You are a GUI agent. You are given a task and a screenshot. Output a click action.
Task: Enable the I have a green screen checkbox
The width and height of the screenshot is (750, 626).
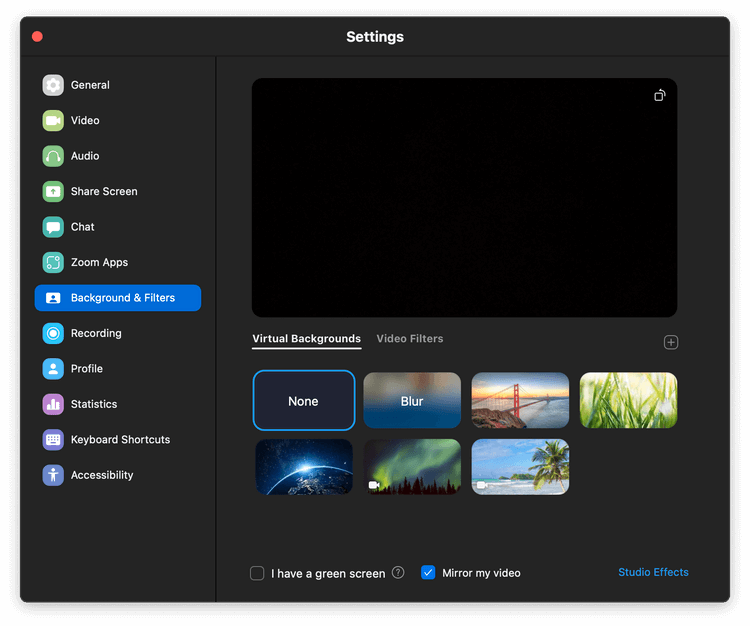tap(257, 573)
